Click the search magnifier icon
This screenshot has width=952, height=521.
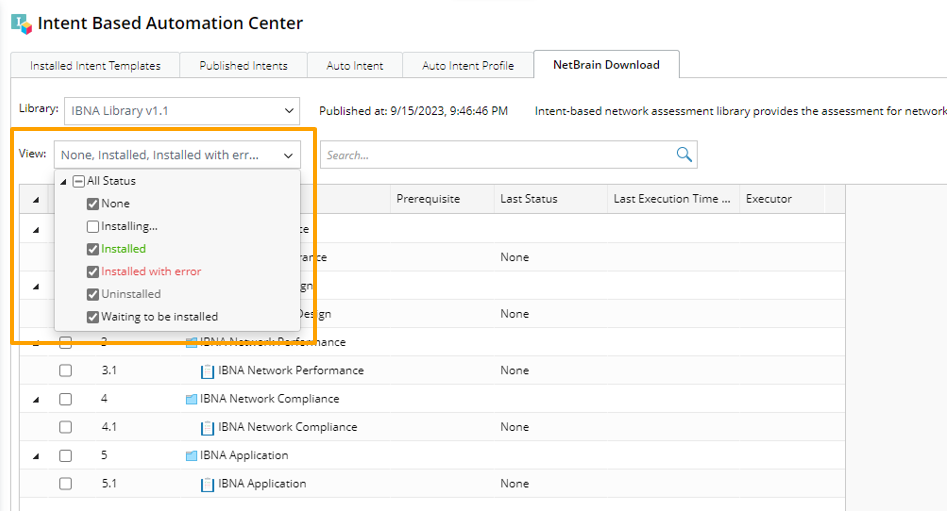[x=684, y=154]
